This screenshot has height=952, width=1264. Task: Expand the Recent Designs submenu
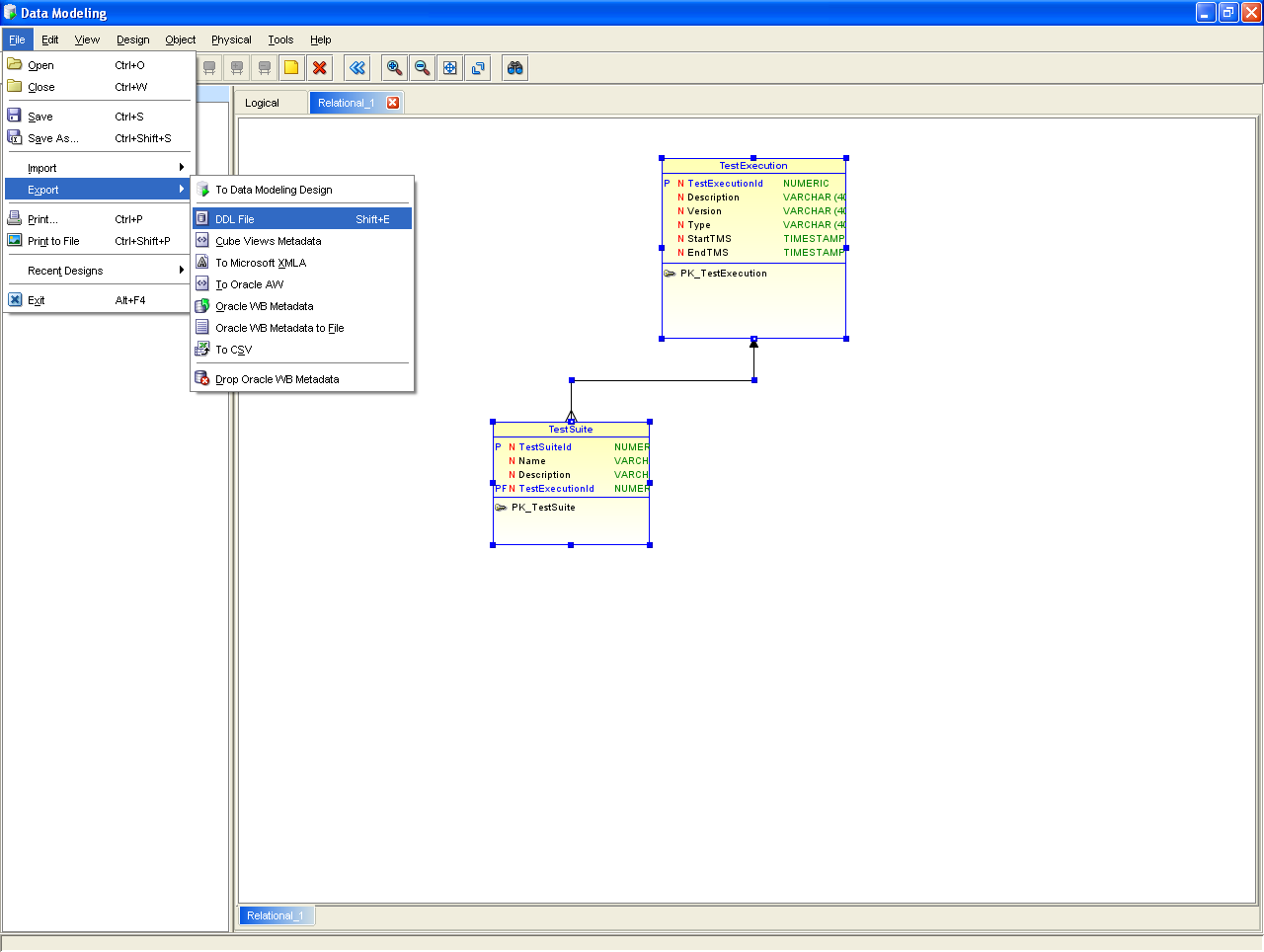coord(100,271)
